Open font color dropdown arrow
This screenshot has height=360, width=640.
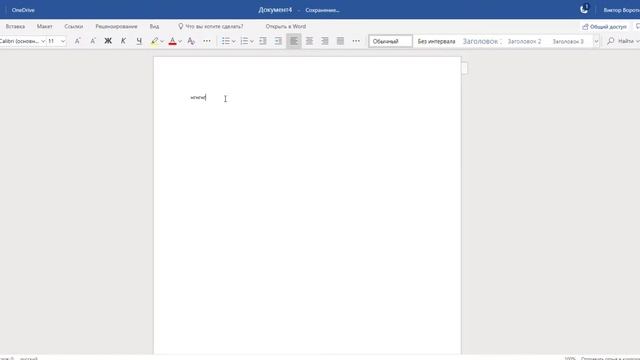180,41
